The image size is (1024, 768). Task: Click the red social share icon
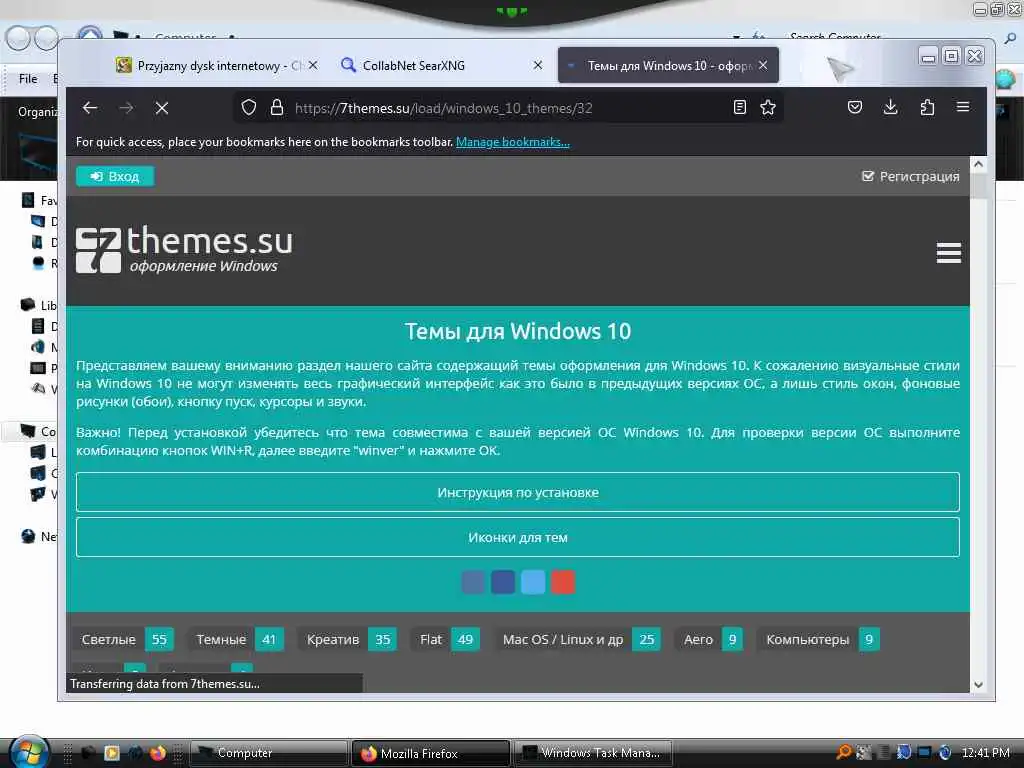pyautogui.click(x=563, y=582)
